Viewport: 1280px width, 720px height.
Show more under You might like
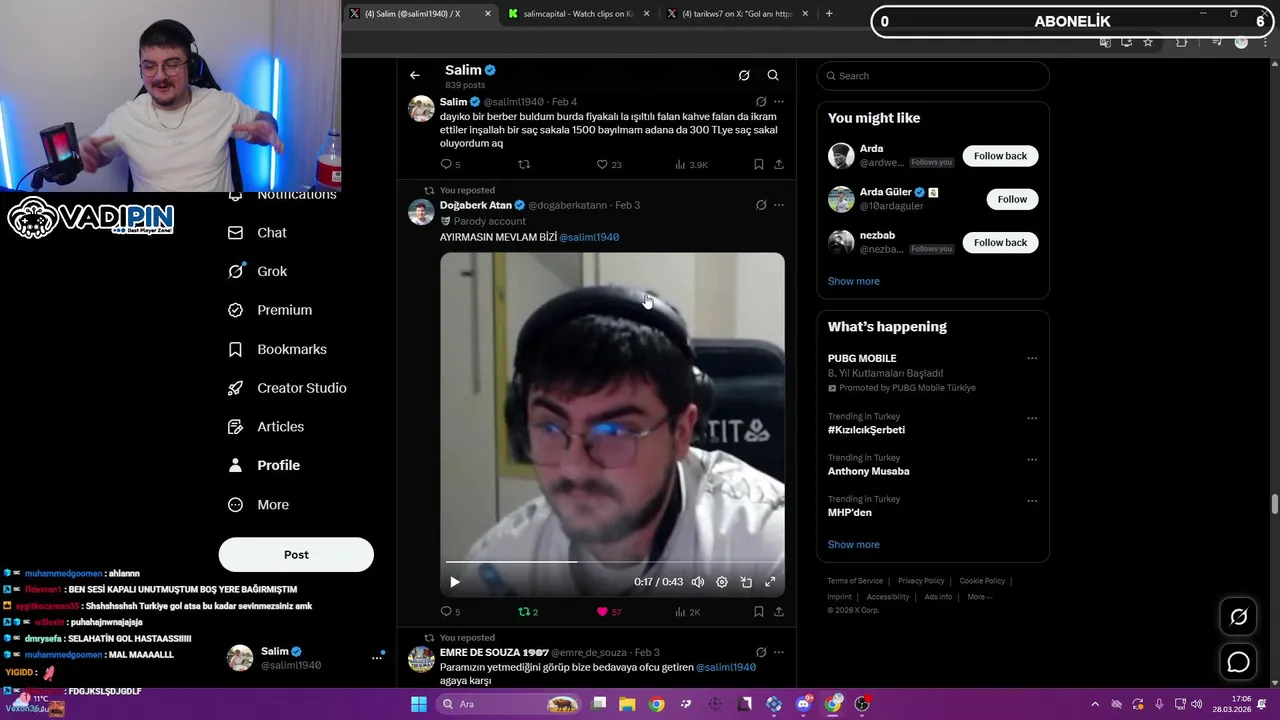pyautogui.click(x=853, y=281)
